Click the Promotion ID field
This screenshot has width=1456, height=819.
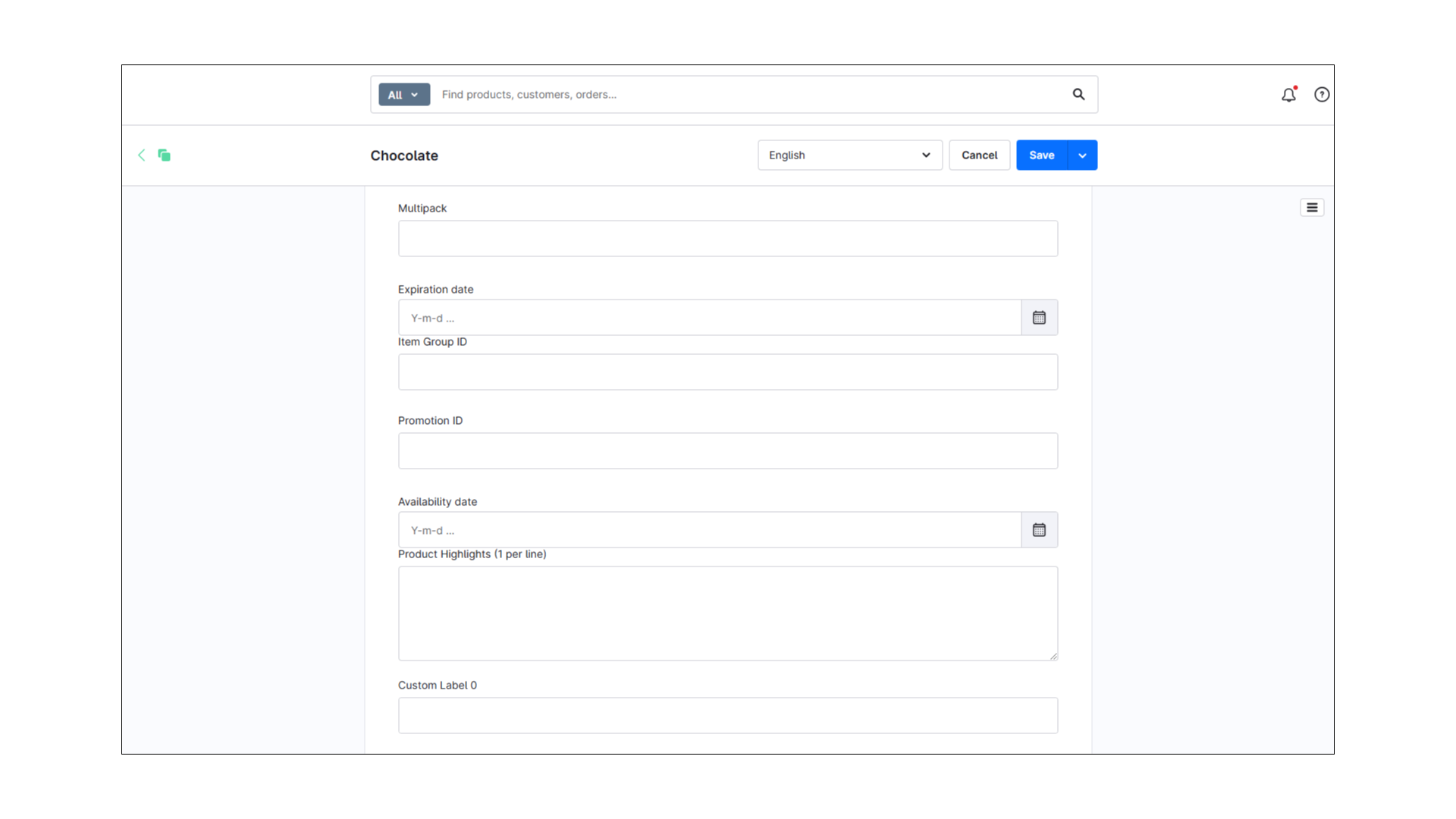pyautogui.click(x=727, y=450)
